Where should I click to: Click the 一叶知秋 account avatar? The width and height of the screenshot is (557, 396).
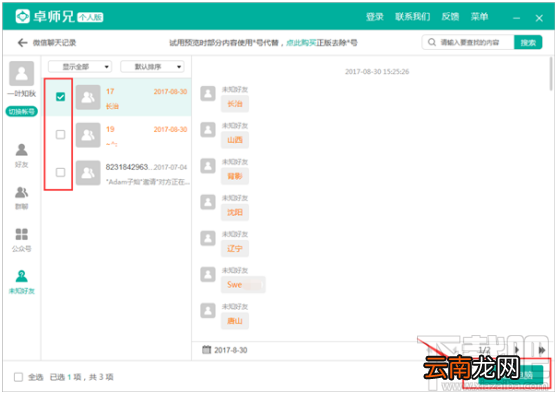click(x=22, y=74)
